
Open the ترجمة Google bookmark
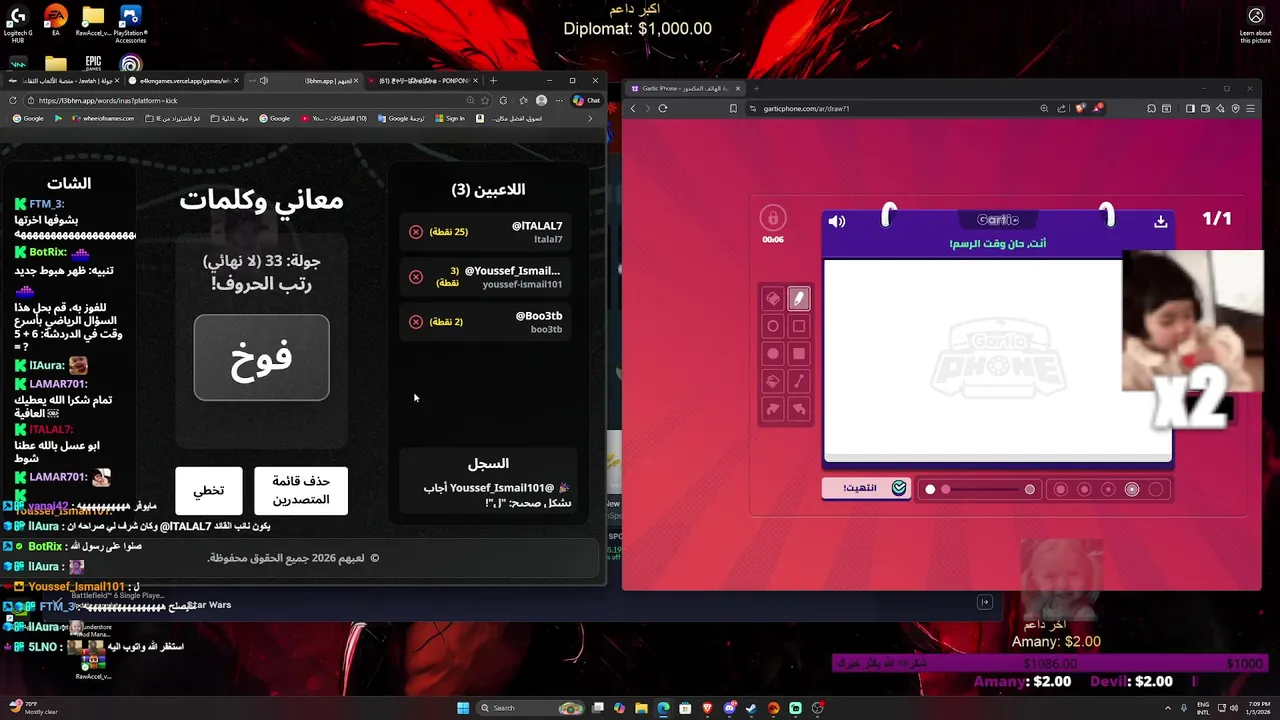[401, 118]
